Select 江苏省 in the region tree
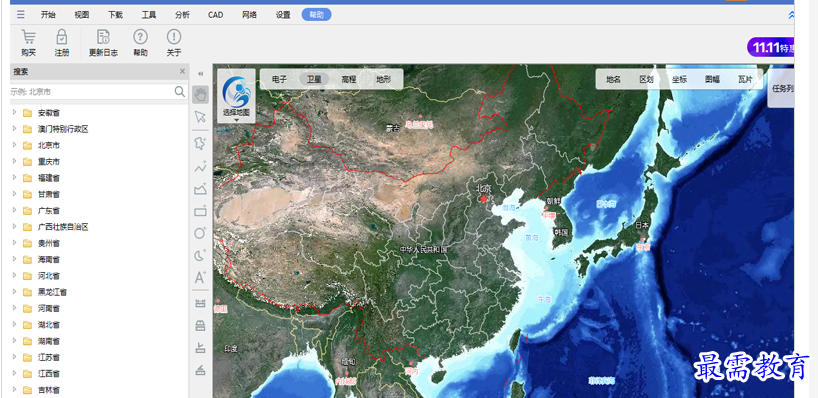Screen dimensions: 818x398 [x=49, y=357]
